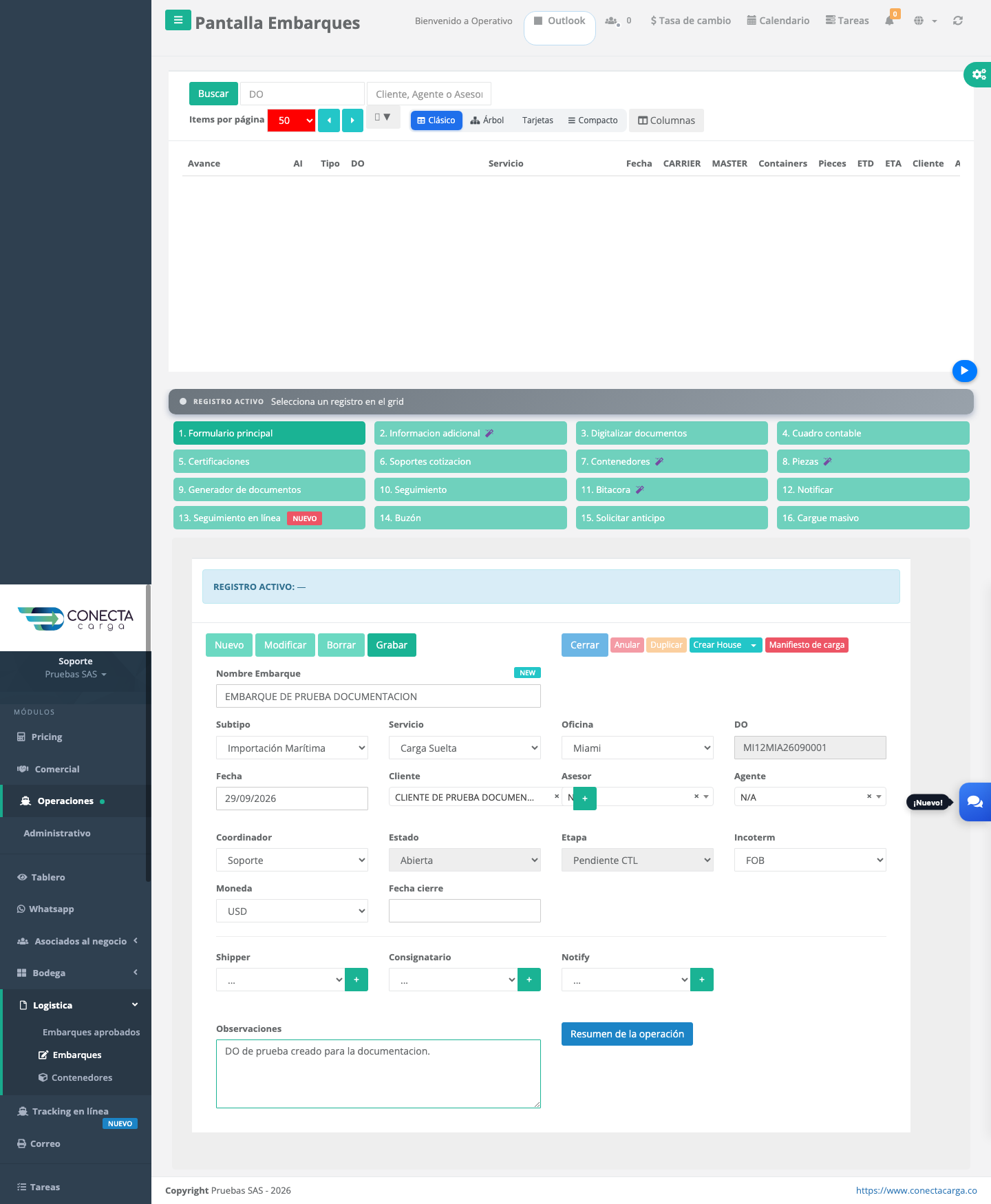Click the hamburger menu icon beside Pantalla Embarques
This screenshot has height=1204, width=991.
click(178, 20)
